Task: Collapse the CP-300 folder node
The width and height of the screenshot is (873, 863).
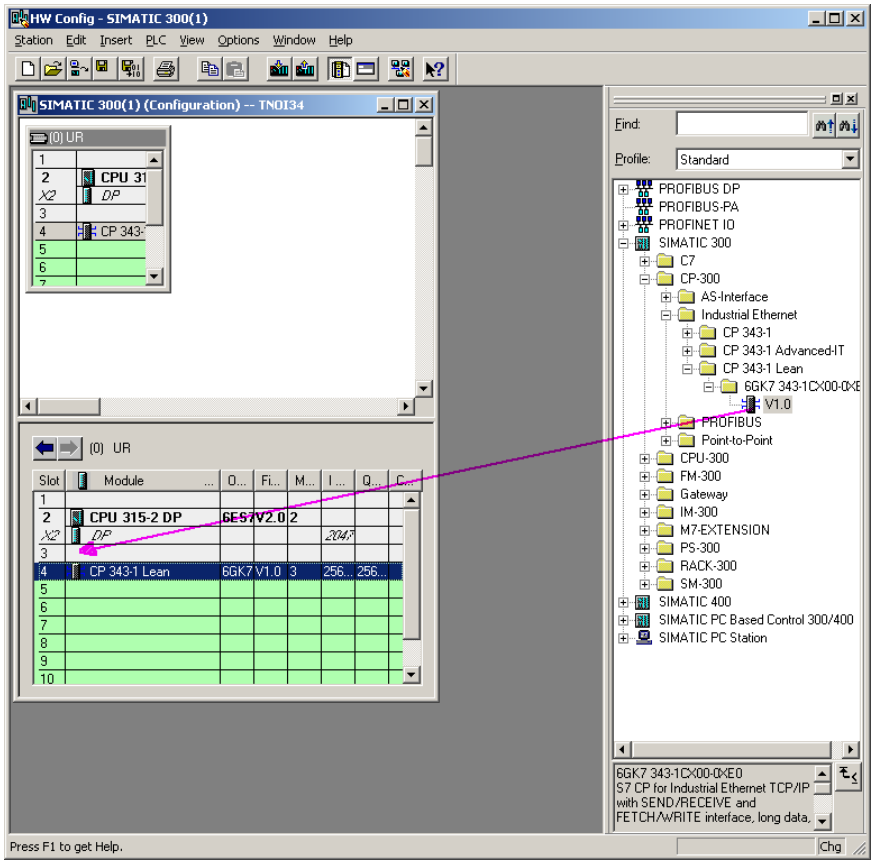Action: click(x=645, y=279)
